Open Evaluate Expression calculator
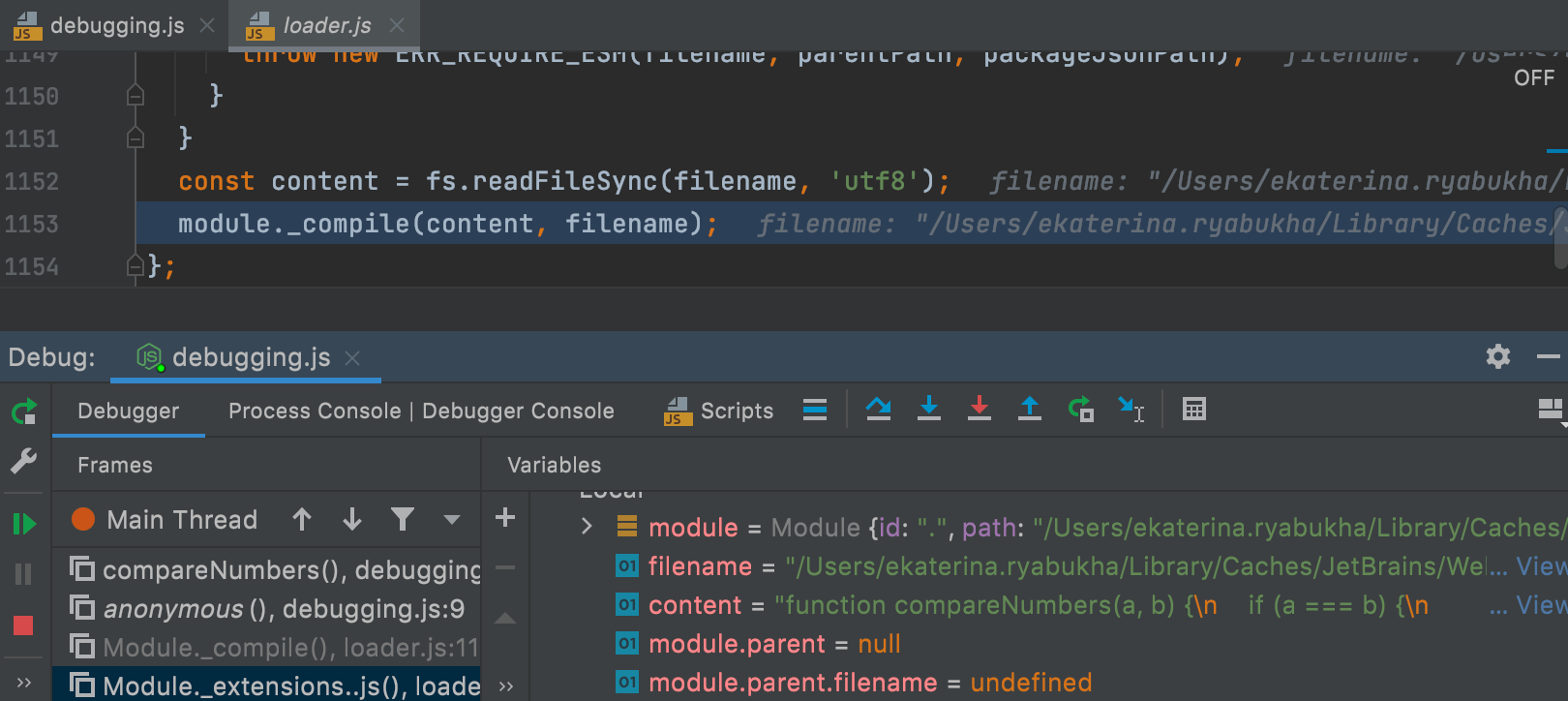Screen dimensions: 1568x701 (1194, 410)
